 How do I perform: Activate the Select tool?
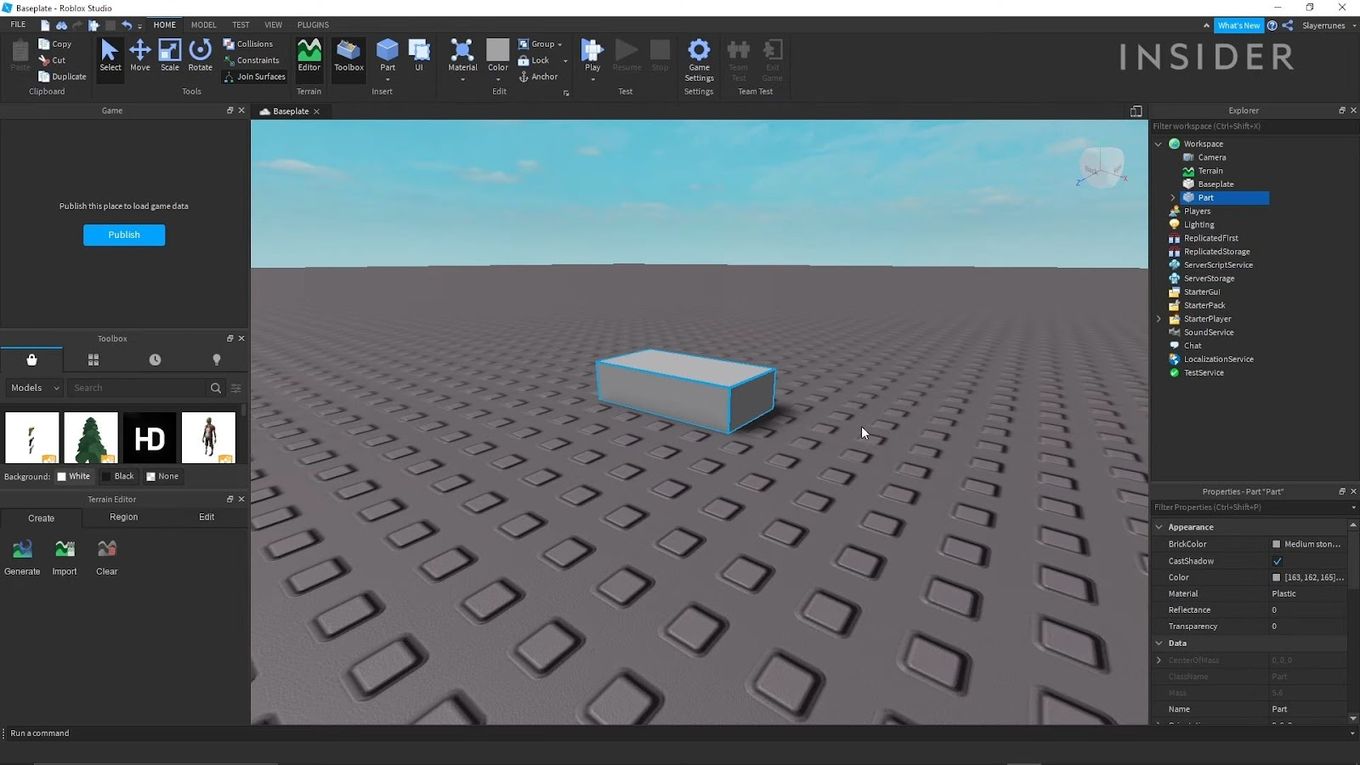tap(110, 55)
